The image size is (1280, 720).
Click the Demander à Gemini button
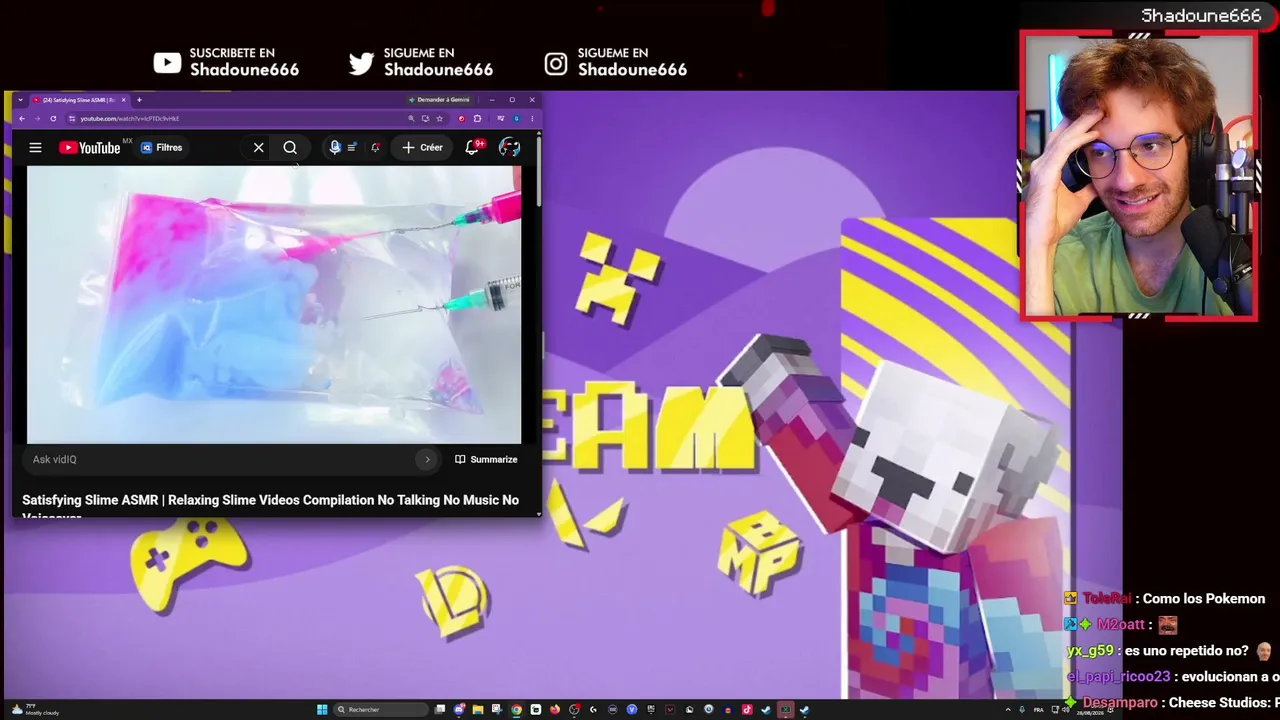439,100
